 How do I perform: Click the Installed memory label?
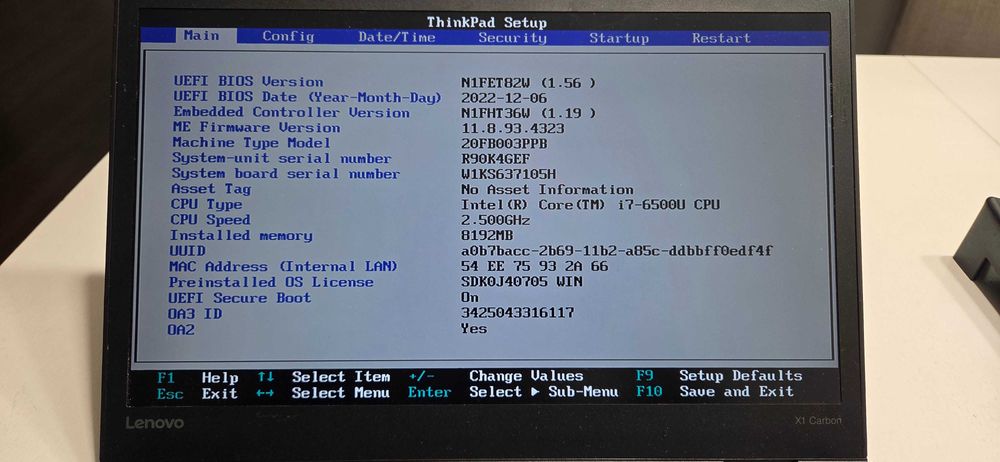pyautogui.click(x=241, y=235)
